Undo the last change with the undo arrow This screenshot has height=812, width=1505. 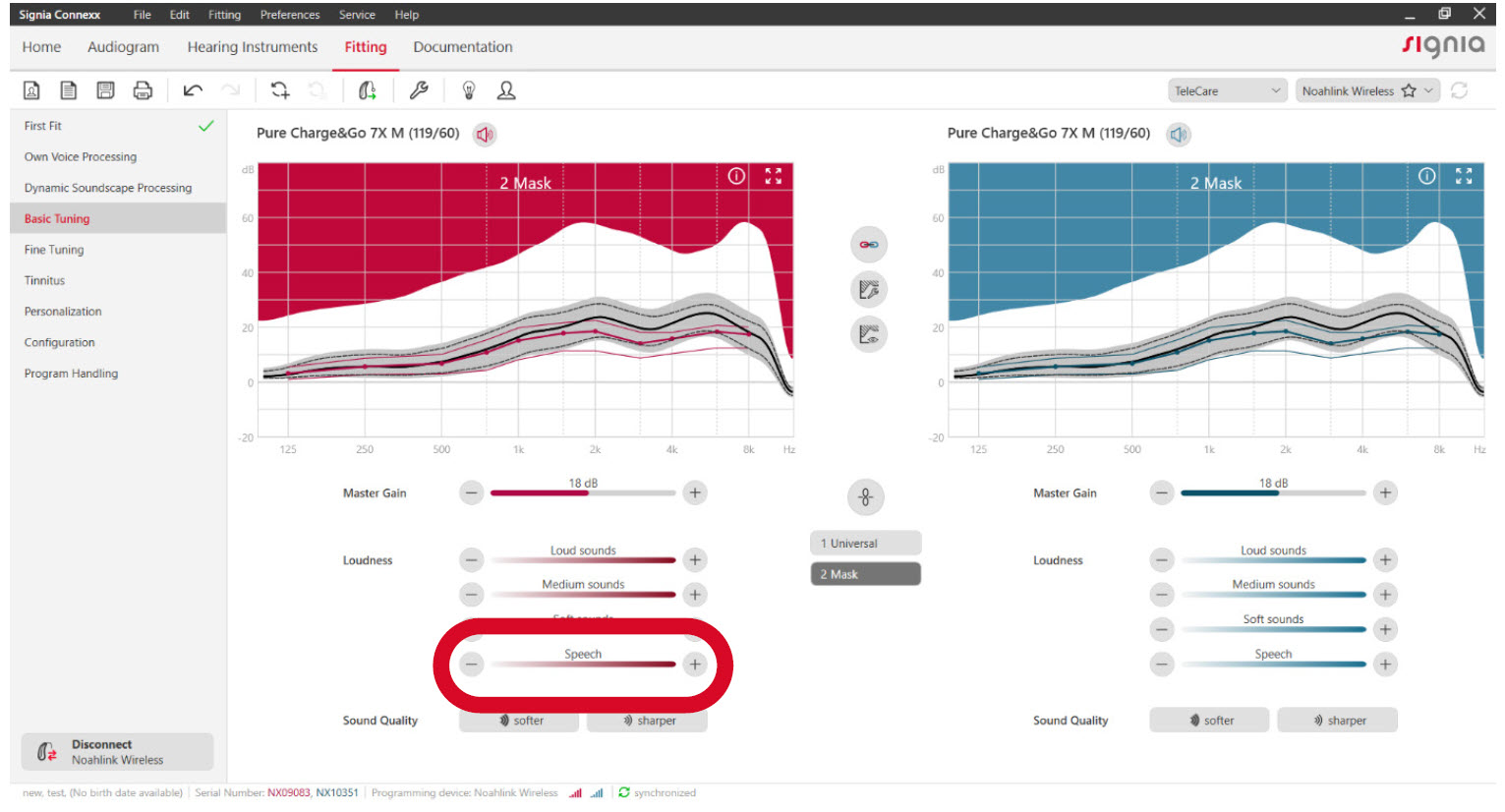[193, 90]
